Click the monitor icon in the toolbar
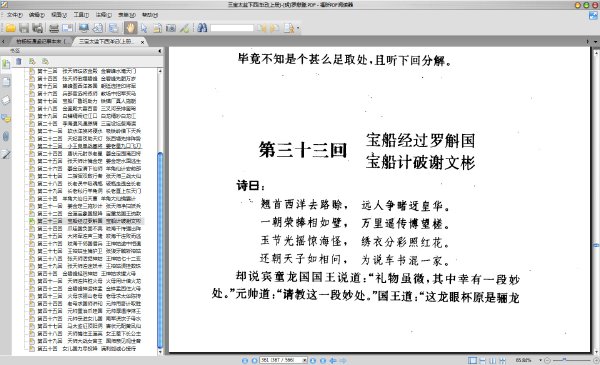The height and width of the screenshot is (365, 600). click(84, 28)
